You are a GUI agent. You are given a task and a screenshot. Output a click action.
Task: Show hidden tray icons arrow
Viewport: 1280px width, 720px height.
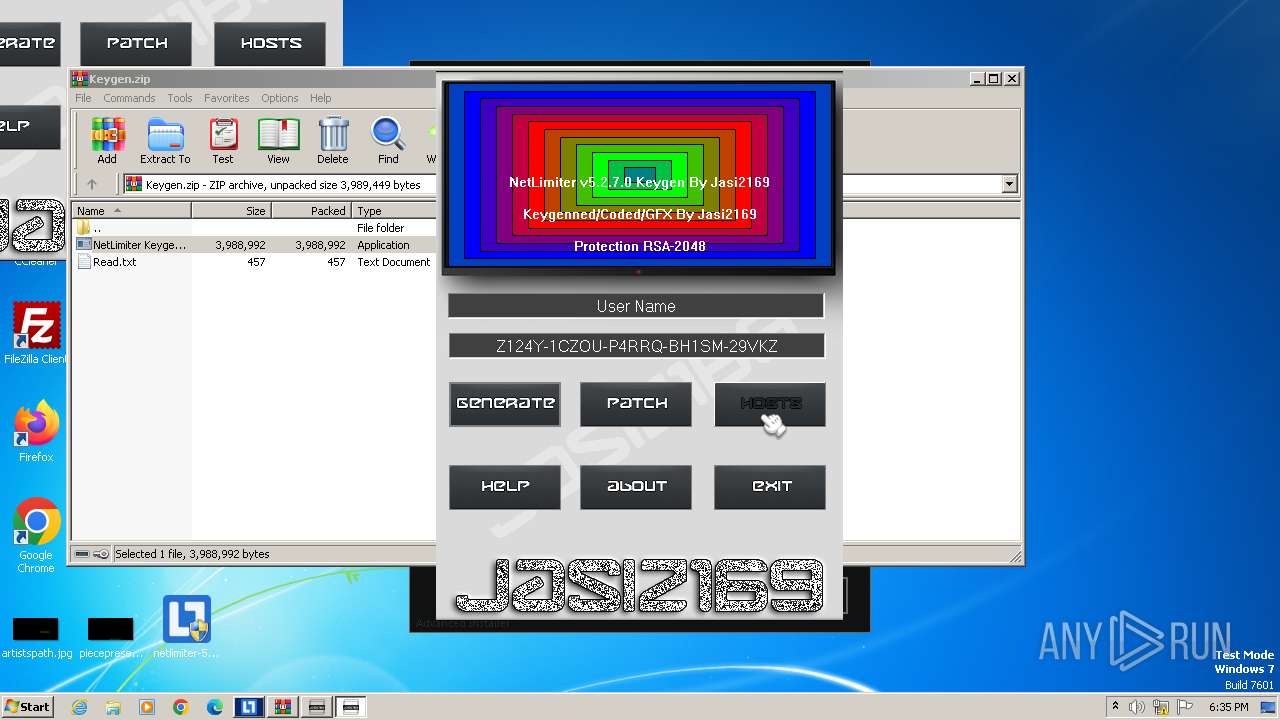pyautogui.click(x=1115, y=707)
